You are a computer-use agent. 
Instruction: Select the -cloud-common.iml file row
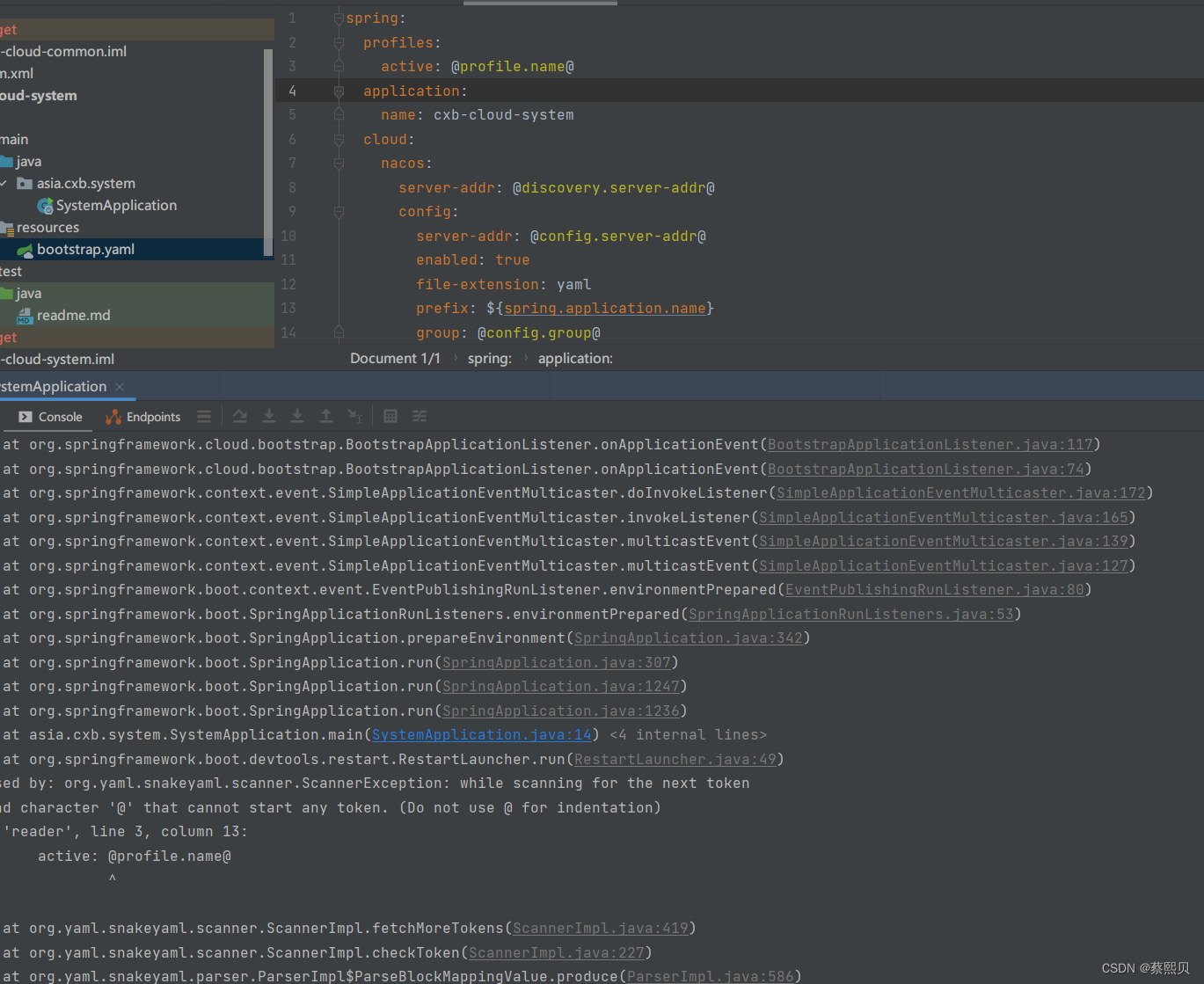[x=136, y=52]
